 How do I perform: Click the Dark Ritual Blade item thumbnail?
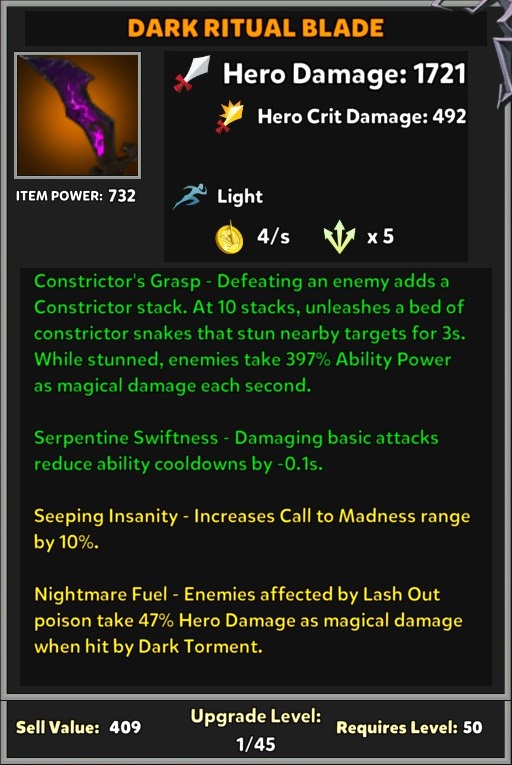pyautogui.click(x=78, y=115)
